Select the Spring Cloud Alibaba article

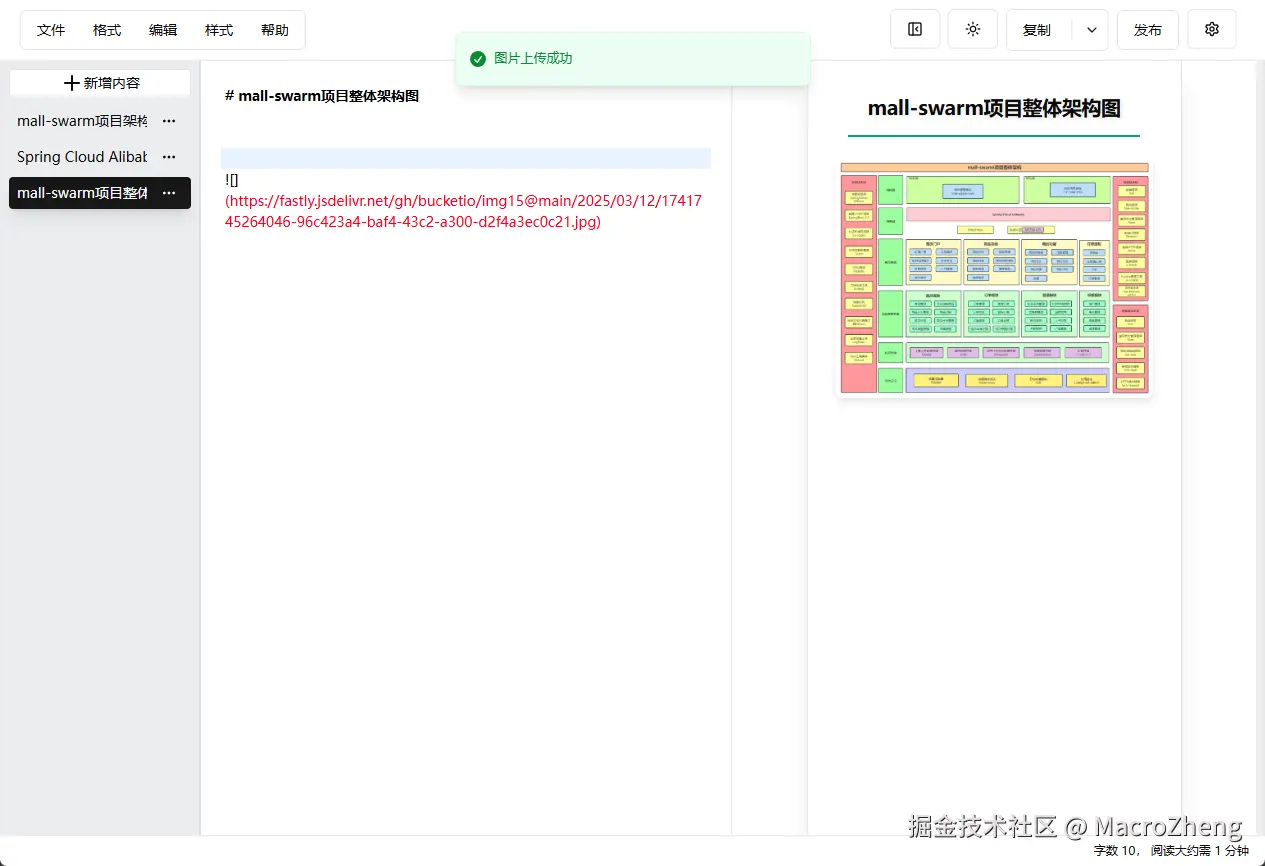pyautogui.click(x=82, y=157)
